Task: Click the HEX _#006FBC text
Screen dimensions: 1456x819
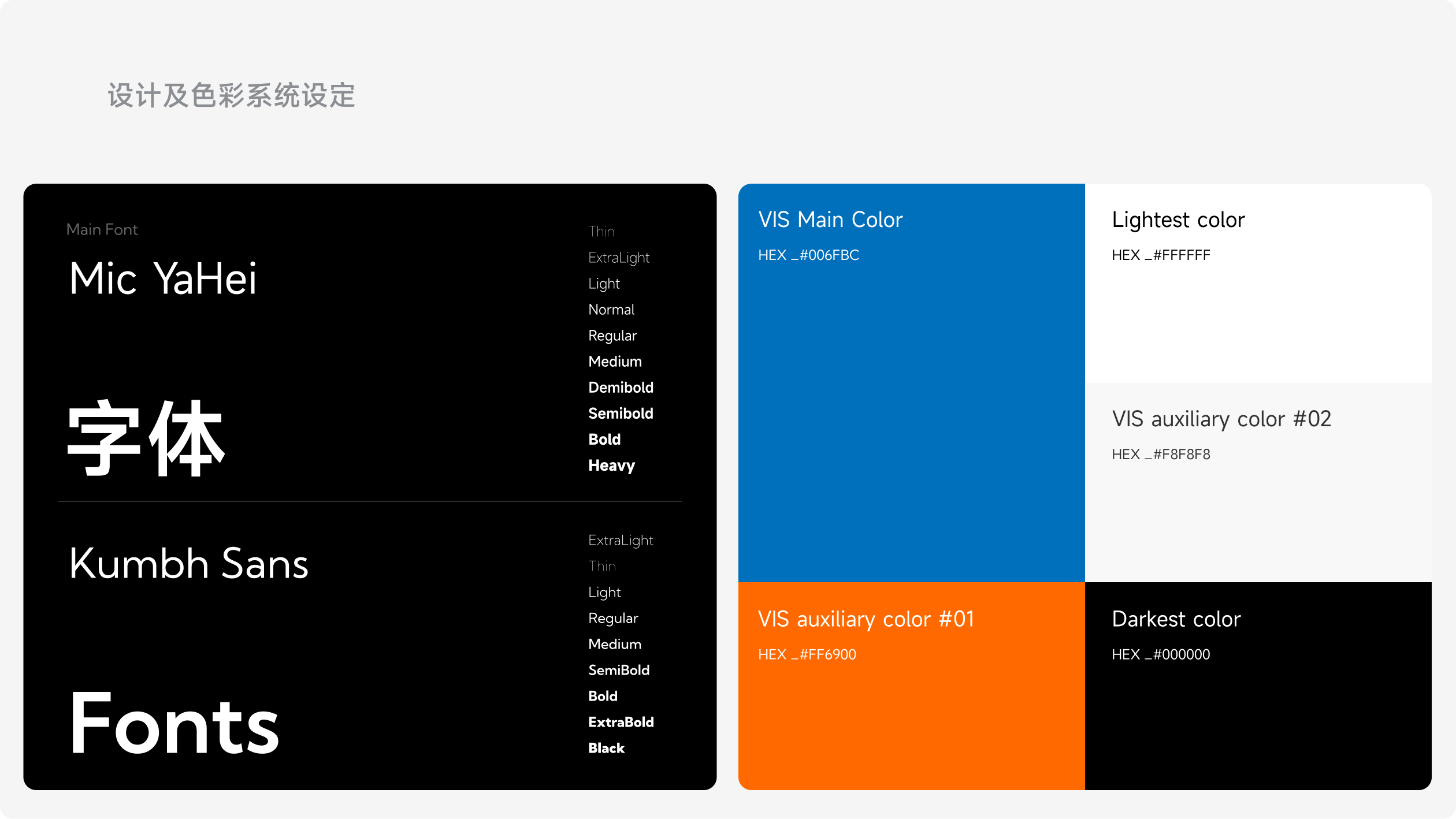Action: [808, 255]
